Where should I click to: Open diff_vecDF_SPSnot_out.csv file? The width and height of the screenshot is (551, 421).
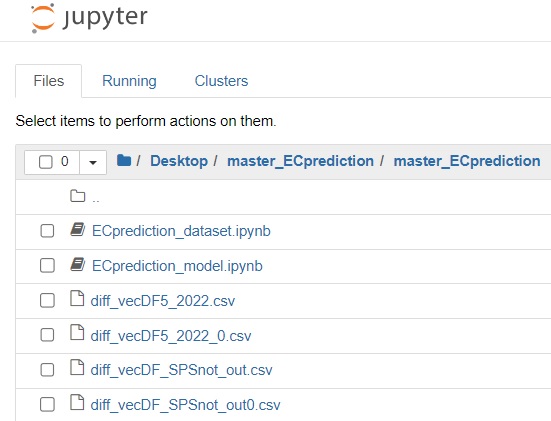click(181, 370)
